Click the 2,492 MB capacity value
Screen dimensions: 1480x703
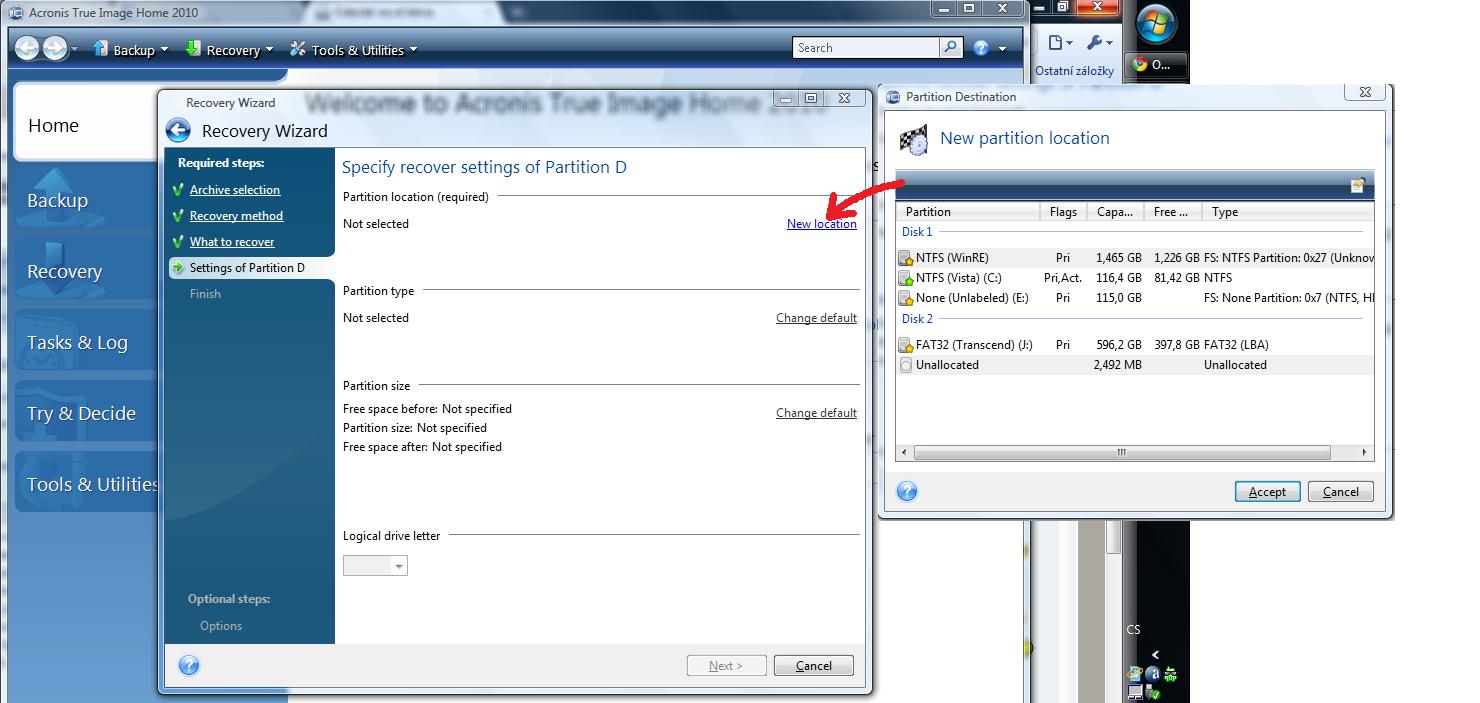pos(1118,365)
